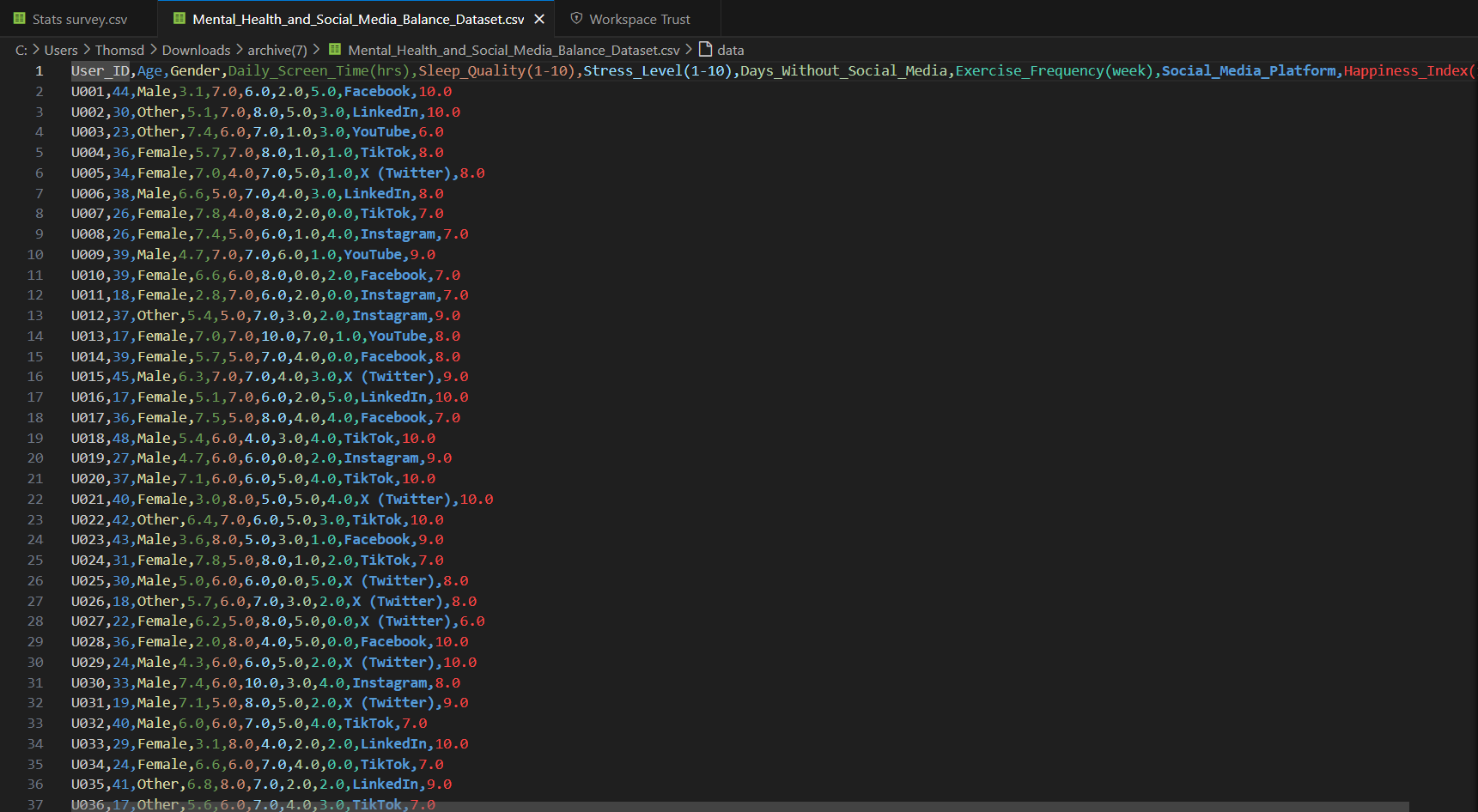Screen dimensions: 1478x812
Task: Open the Downloads breadcrumb dropdown
Action: 196,50
